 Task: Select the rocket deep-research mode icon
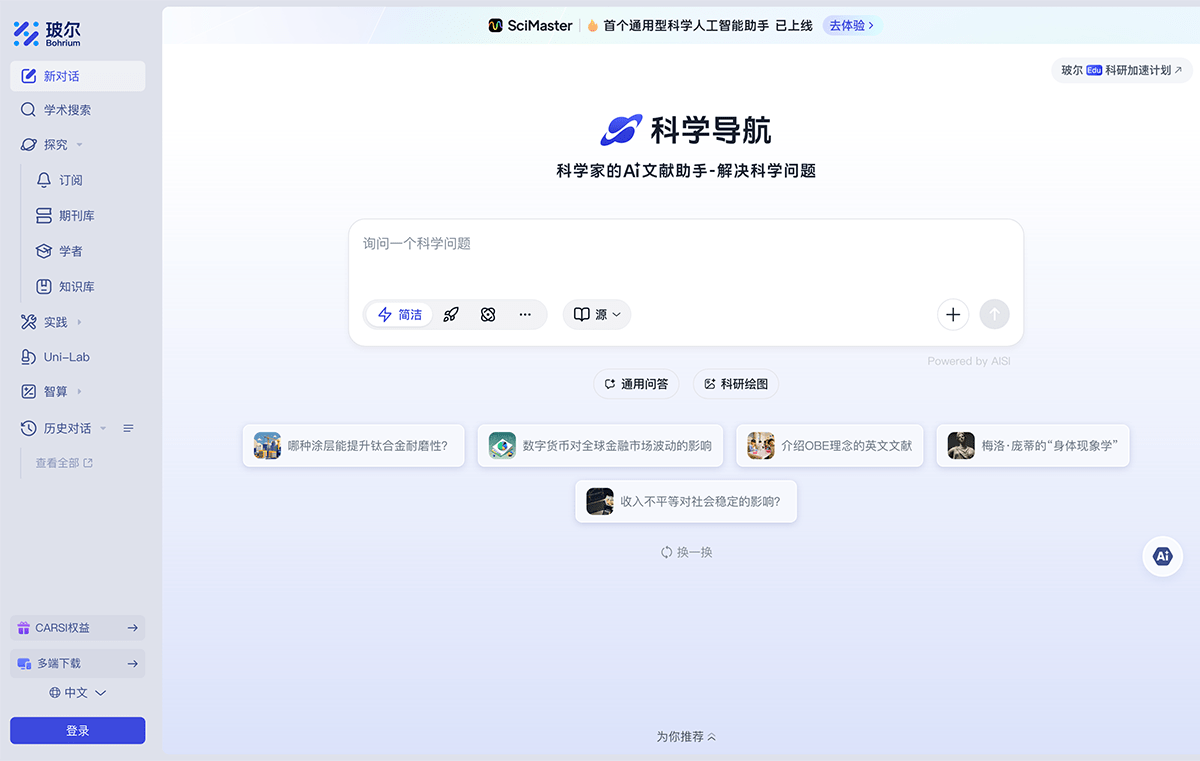(451, 314)
